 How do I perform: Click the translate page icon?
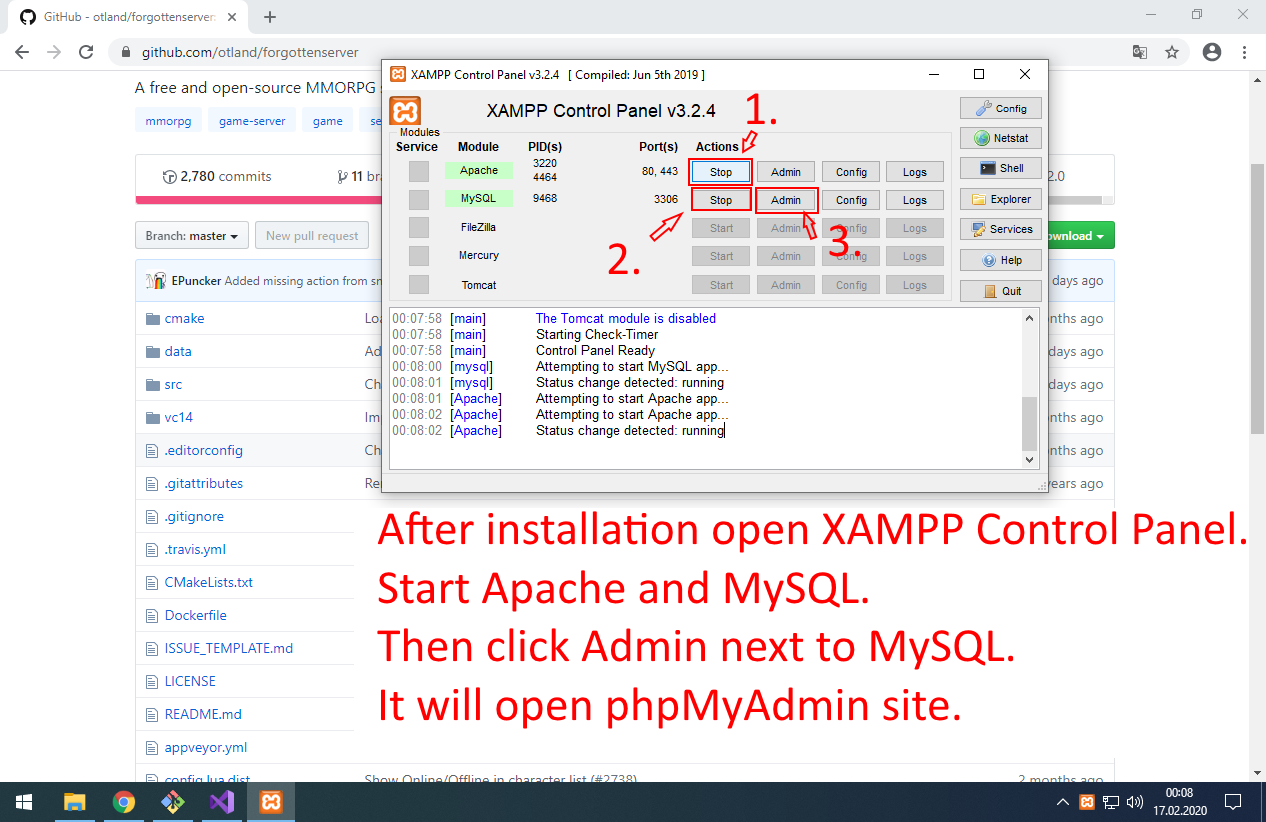pos(1139,52)
